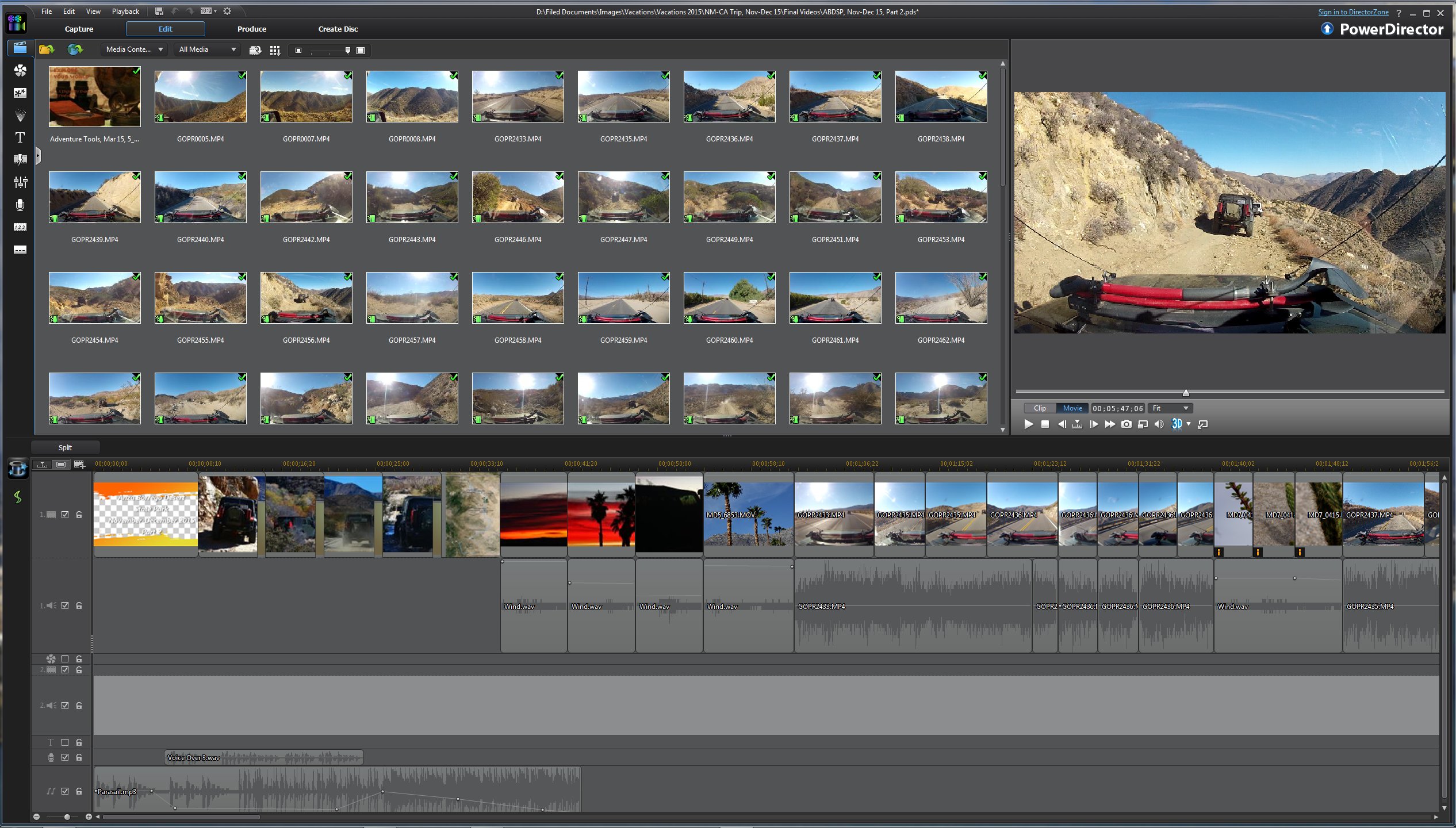
Task: Lock the music track
Action: 79,791
